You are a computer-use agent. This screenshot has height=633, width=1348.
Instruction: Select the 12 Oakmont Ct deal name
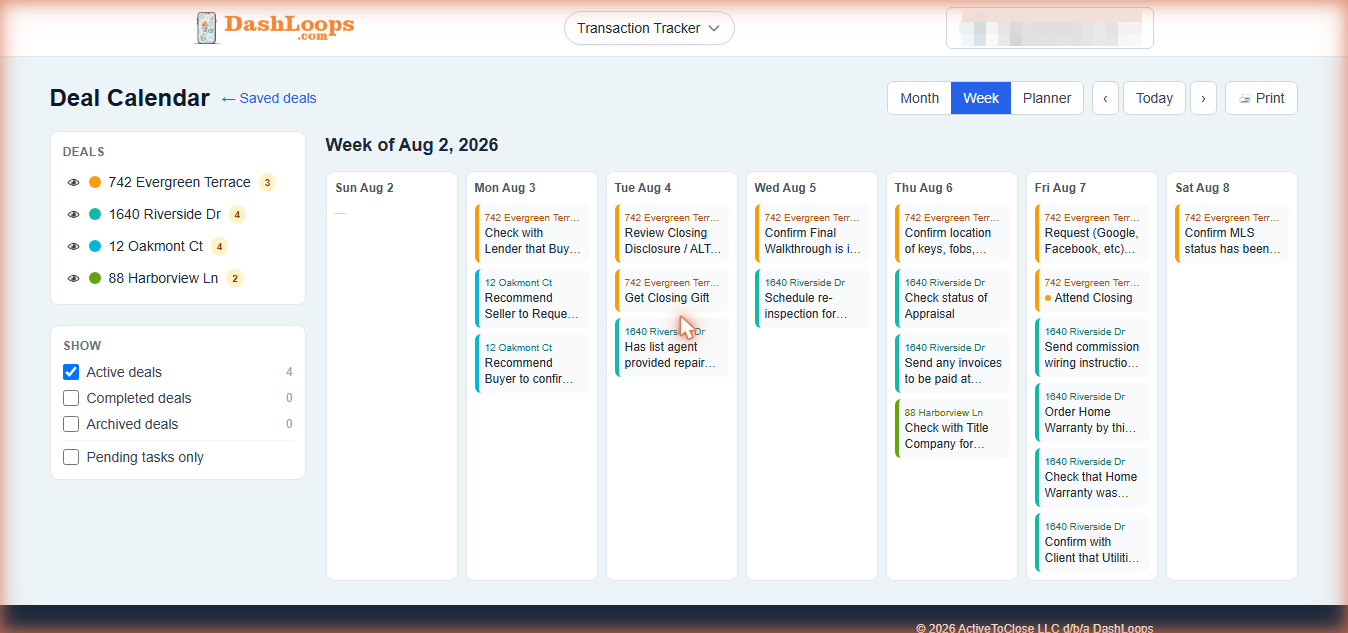tap(156, 246)
